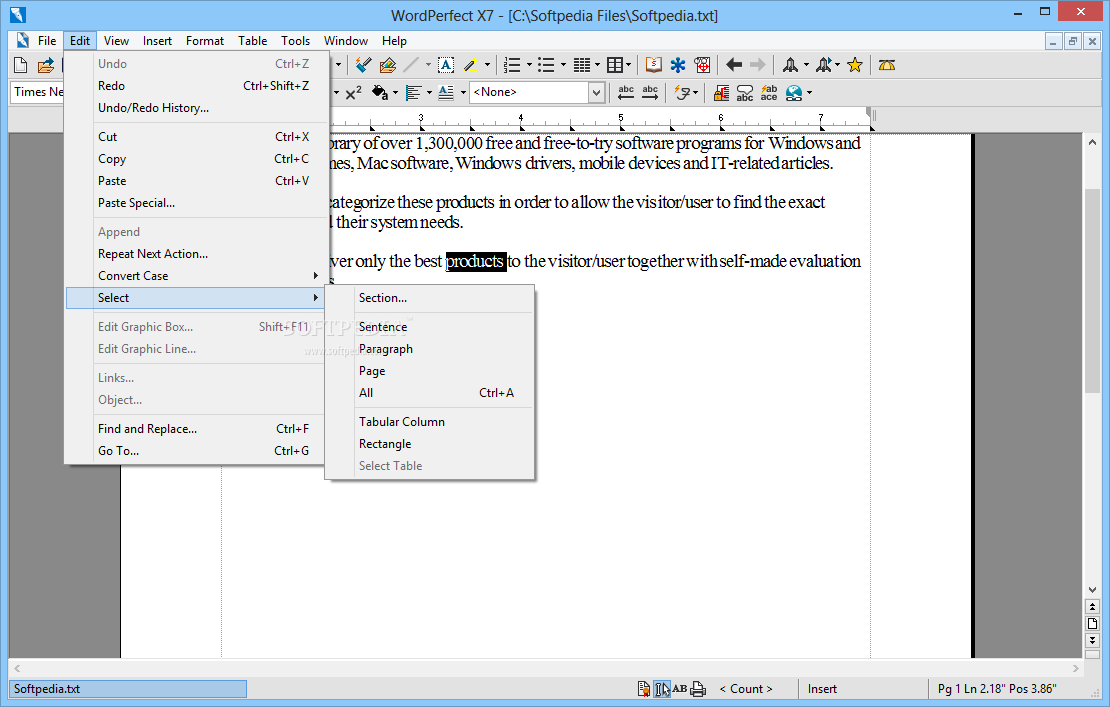
Task: Expand the Table grid dropdown arrow
Action: [x=629, y=65]
